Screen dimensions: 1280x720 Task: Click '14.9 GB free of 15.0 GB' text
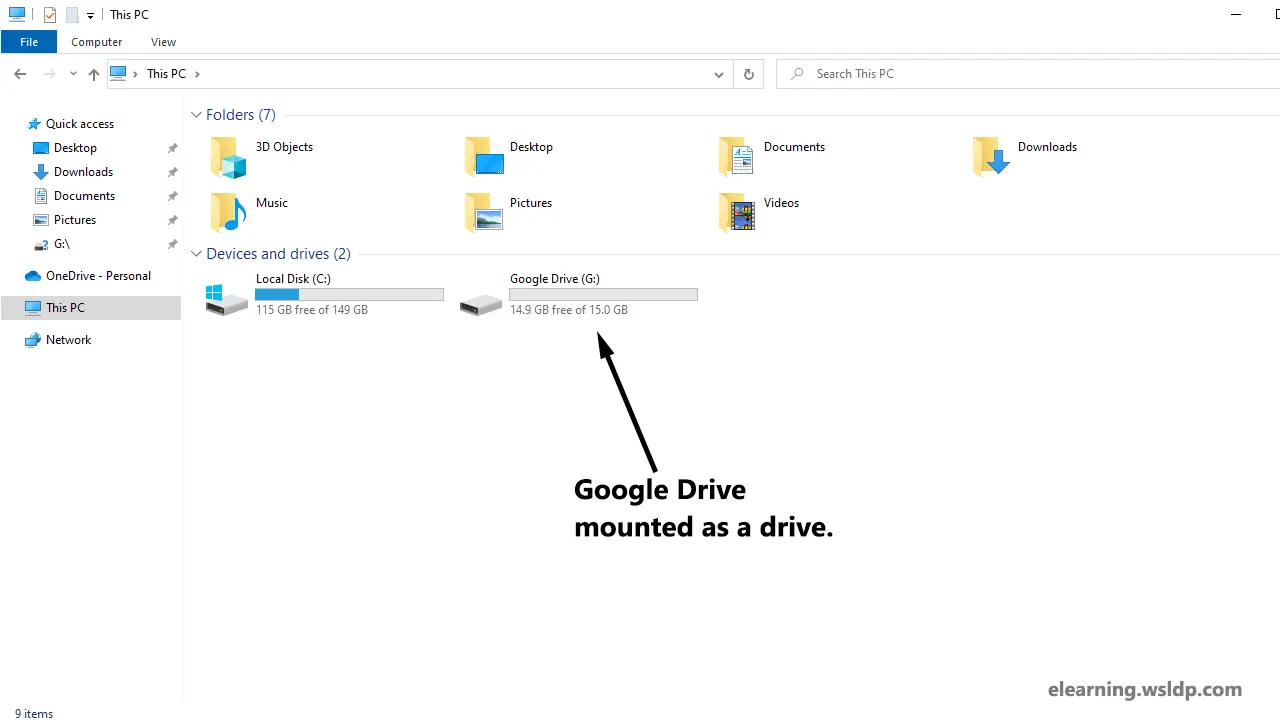(x=569, y=310)
